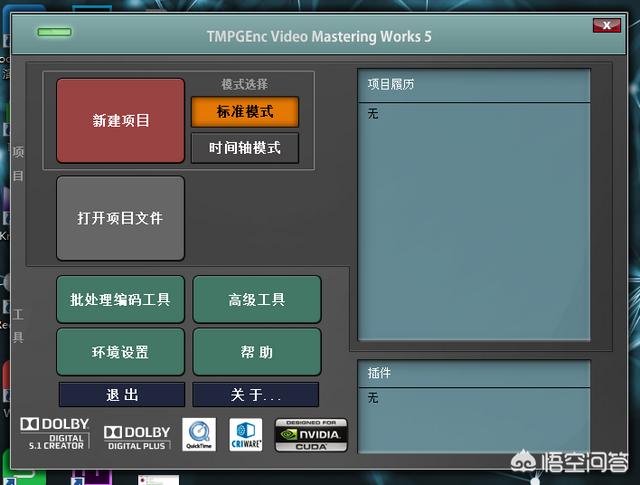640x485 pixels.
Task: Open 高级工具 advanced tools
Action: click(x=257, y=300)
